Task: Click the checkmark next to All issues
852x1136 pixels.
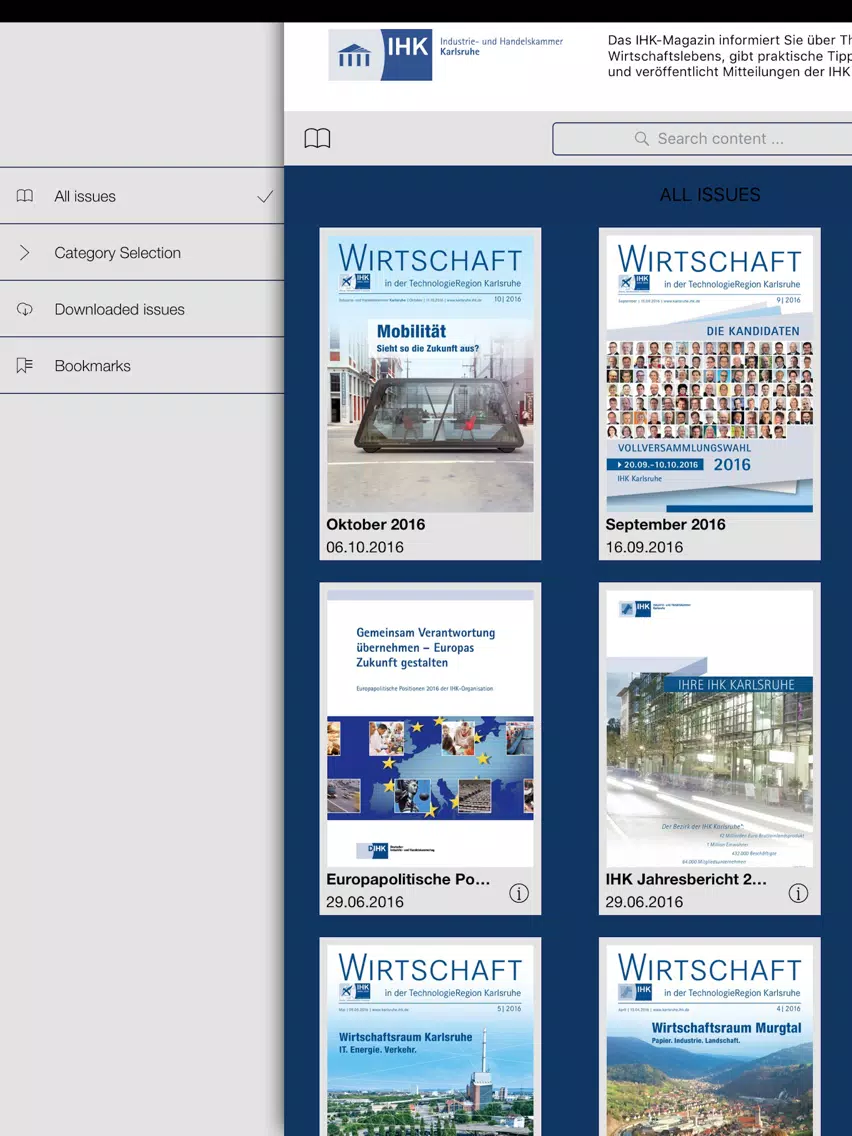Action: point(265,196)
